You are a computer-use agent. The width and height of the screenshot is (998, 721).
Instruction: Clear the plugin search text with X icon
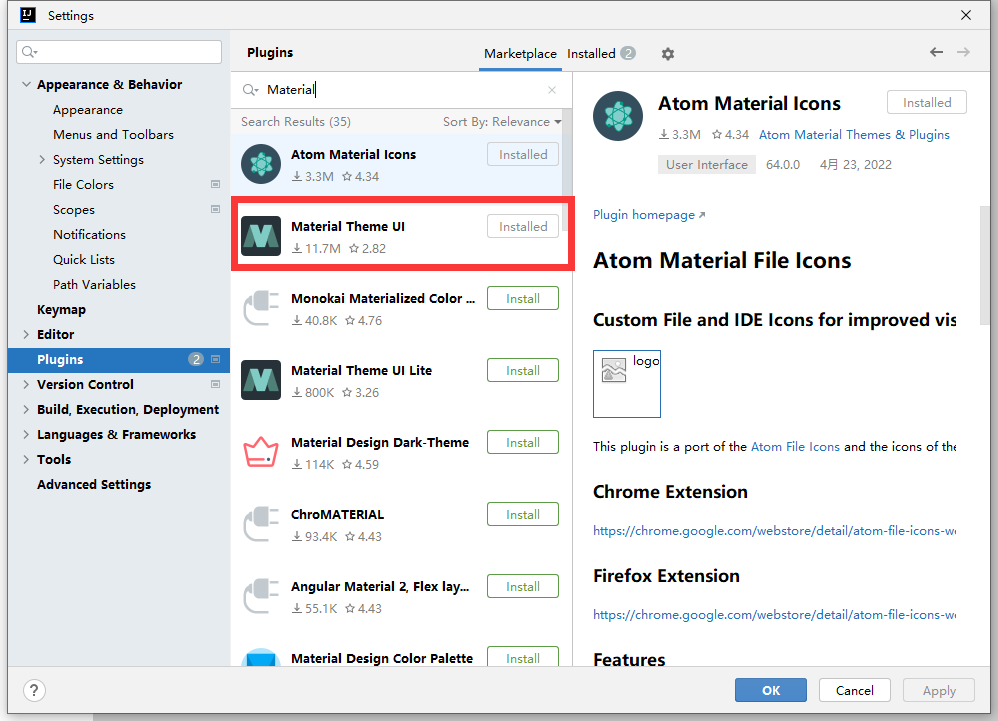click(x=552, y=90)
